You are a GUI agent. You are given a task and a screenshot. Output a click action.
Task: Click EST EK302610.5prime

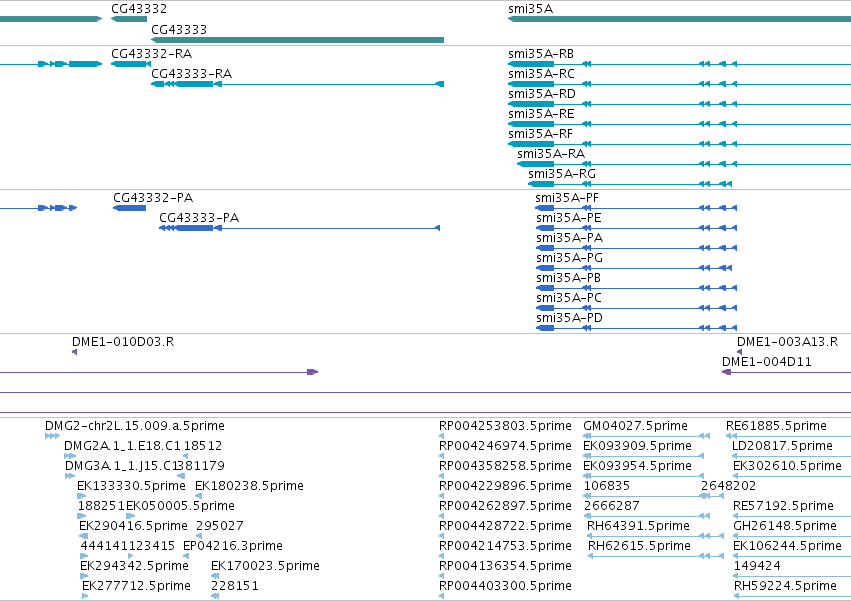787,466
